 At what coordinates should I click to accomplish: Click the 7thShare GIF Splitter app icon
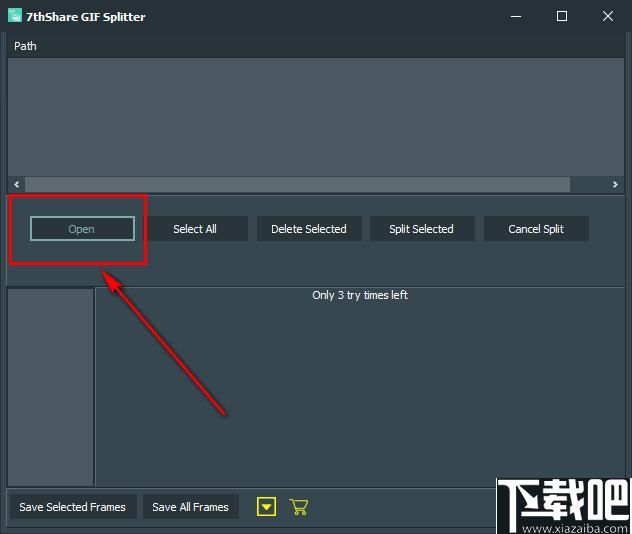point(15,16)
